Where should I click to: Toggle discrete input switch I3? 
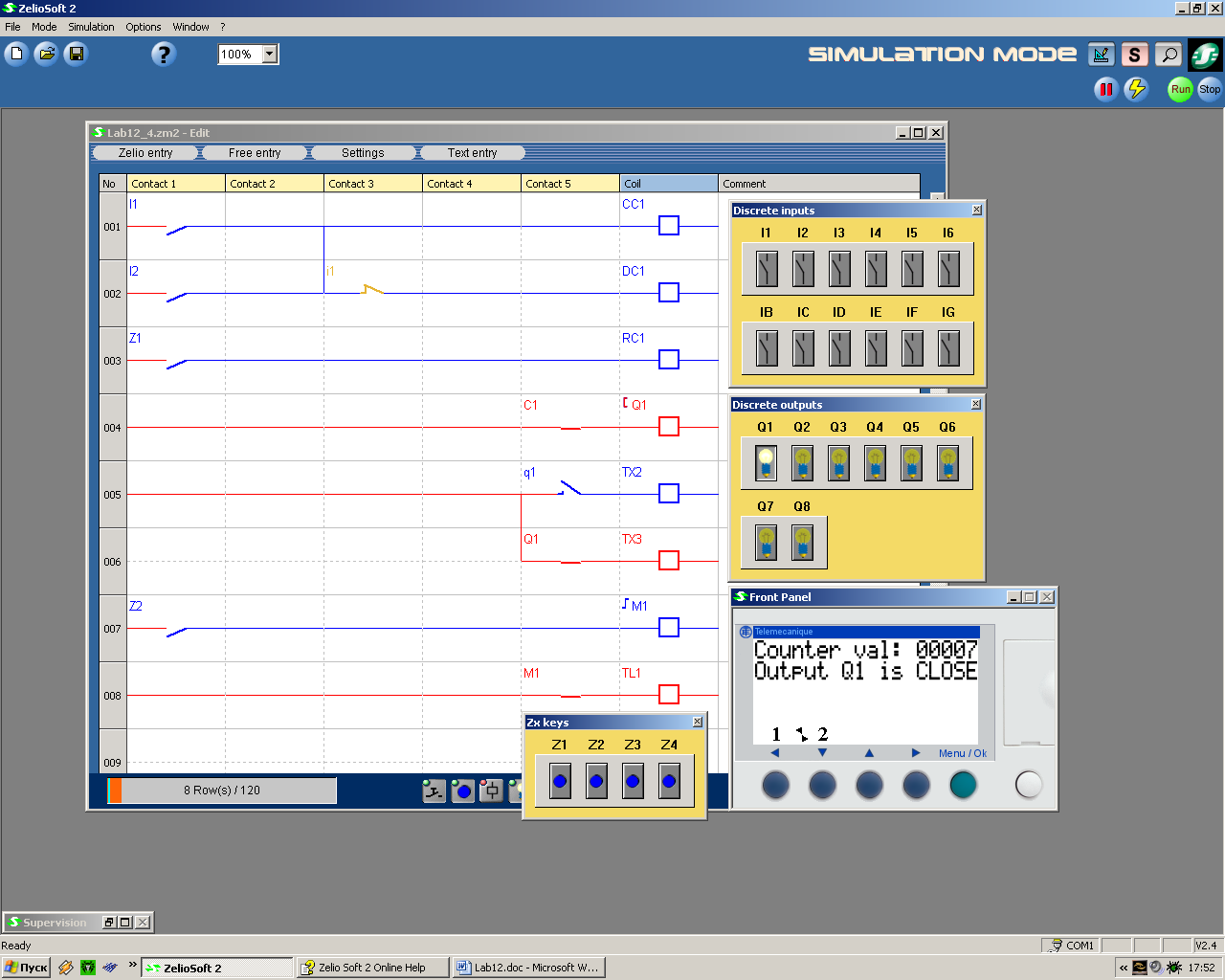tap(839, 269)
